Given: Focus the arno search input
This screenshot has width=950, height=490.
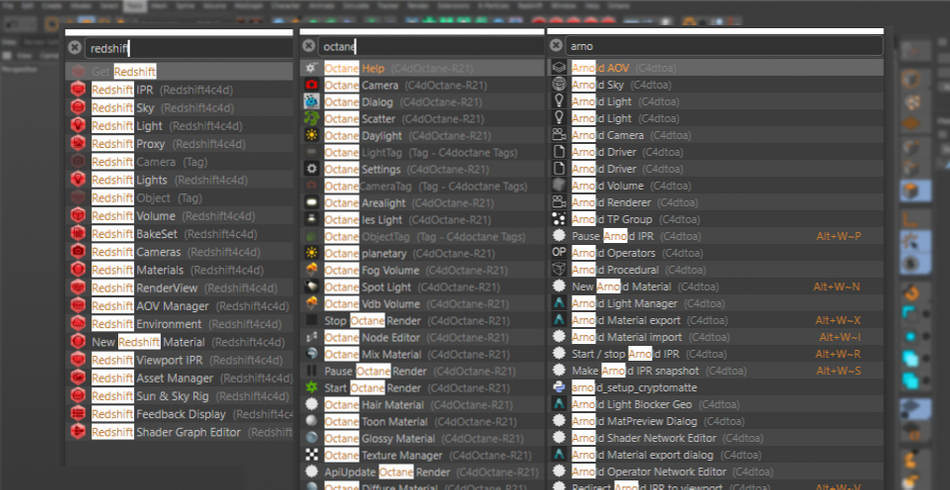Looking at the screenshot, I should (724, 46).
